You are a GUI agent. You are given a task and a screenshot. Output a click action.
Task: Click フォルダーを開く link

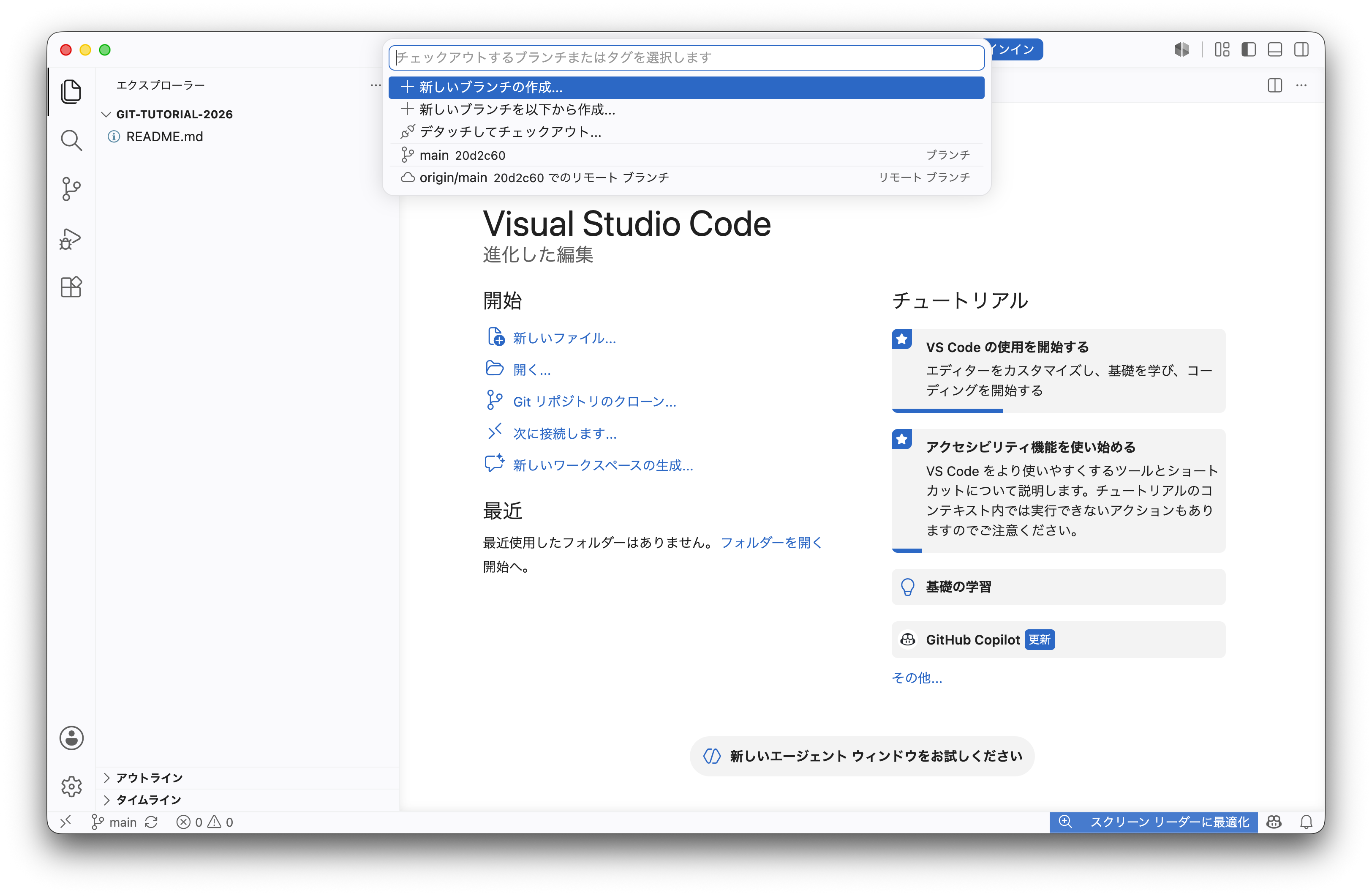click(771, 542)
